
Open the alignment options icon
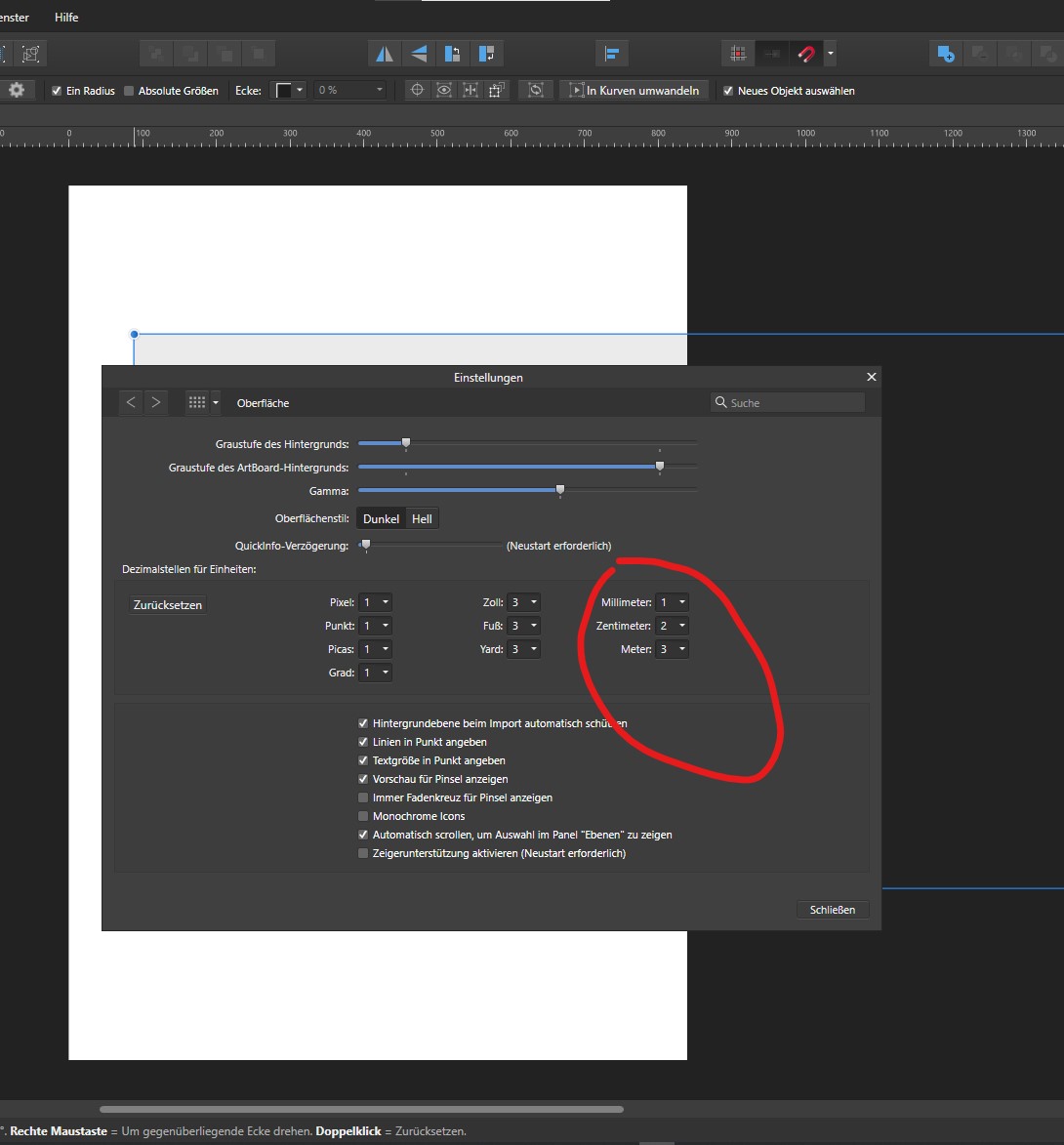[612, 54]
